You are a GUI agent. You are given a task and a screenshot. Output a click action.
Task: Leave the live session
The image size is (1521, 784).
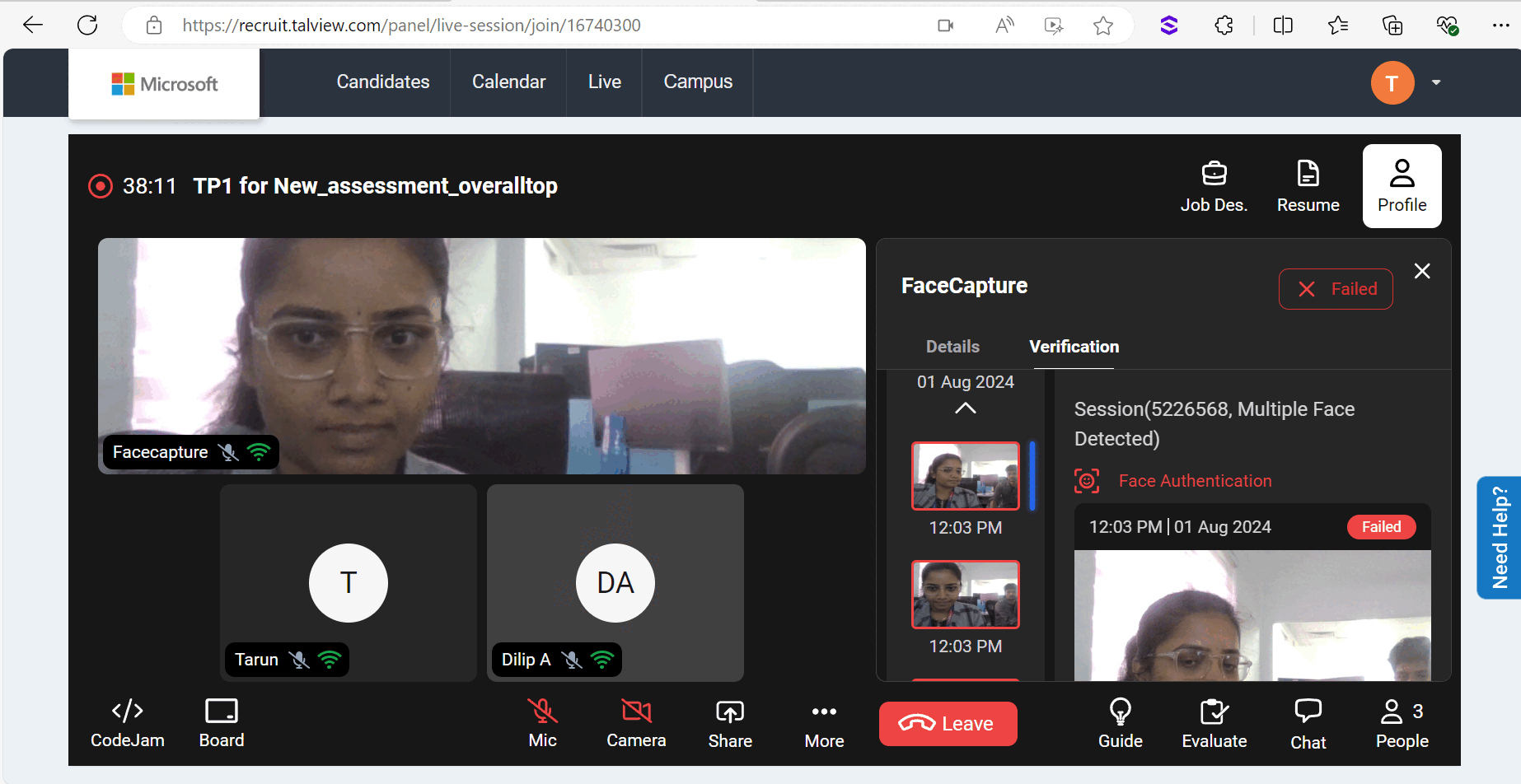948,724
